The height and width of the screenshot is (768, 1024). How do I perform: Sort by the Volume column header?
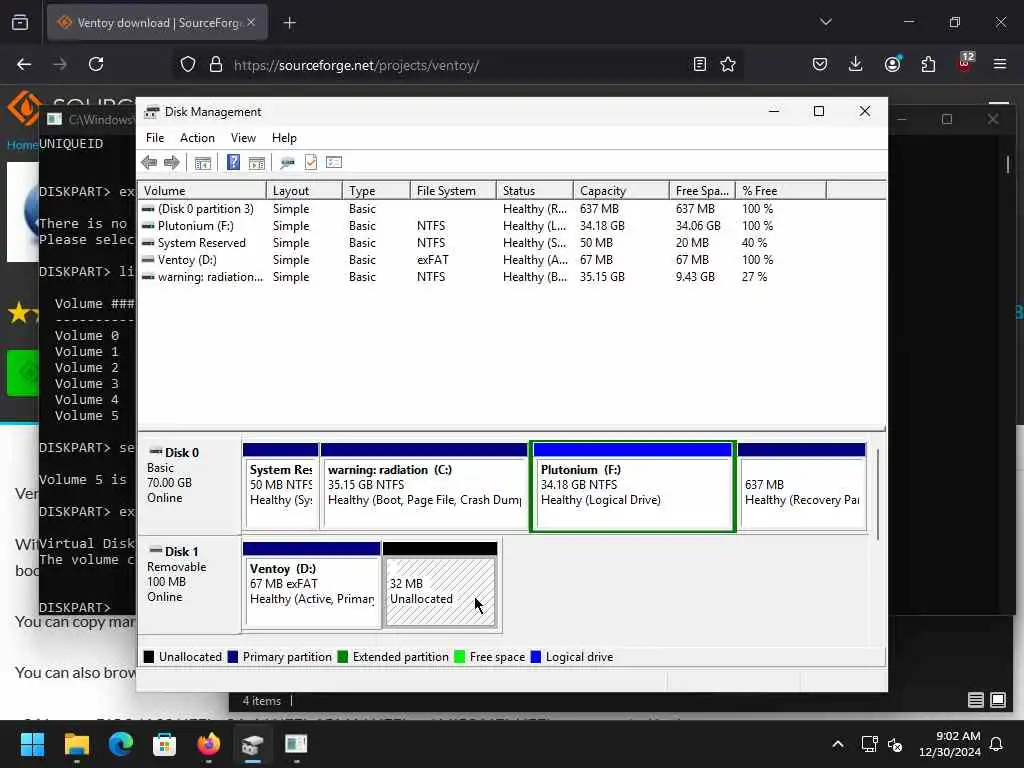pyautogui.click(x=202, y=191)
